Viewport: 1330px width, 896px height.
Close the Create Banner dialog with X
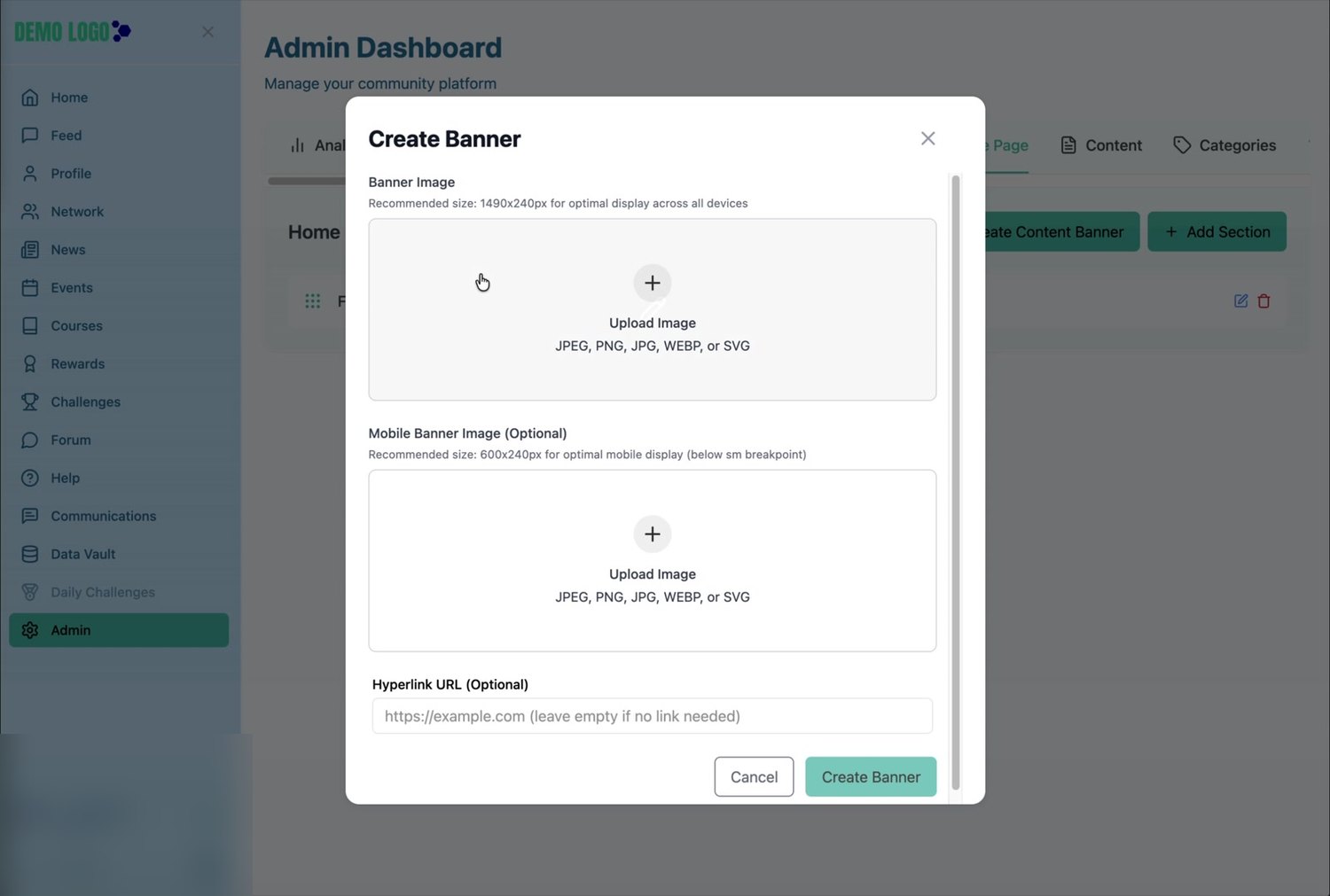tap(927, 138)
